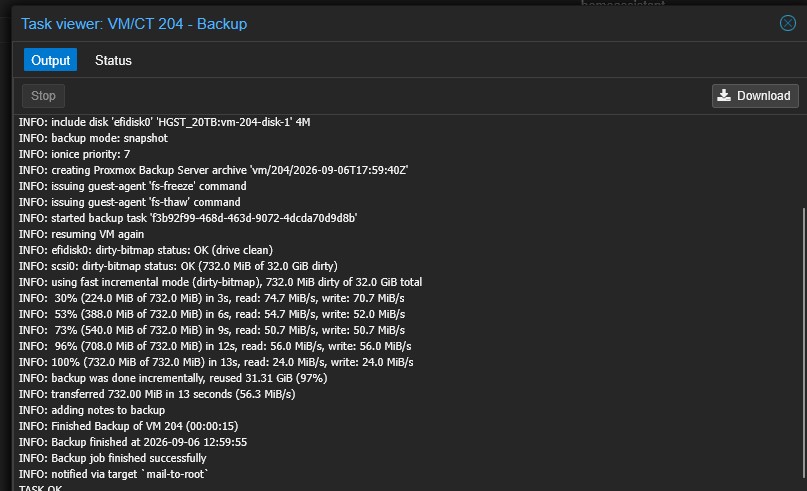The width and height of the screenshot is (807, 491).
Task: Click the 'Finished Backup of VM 204' line
Action: [128, 426]
